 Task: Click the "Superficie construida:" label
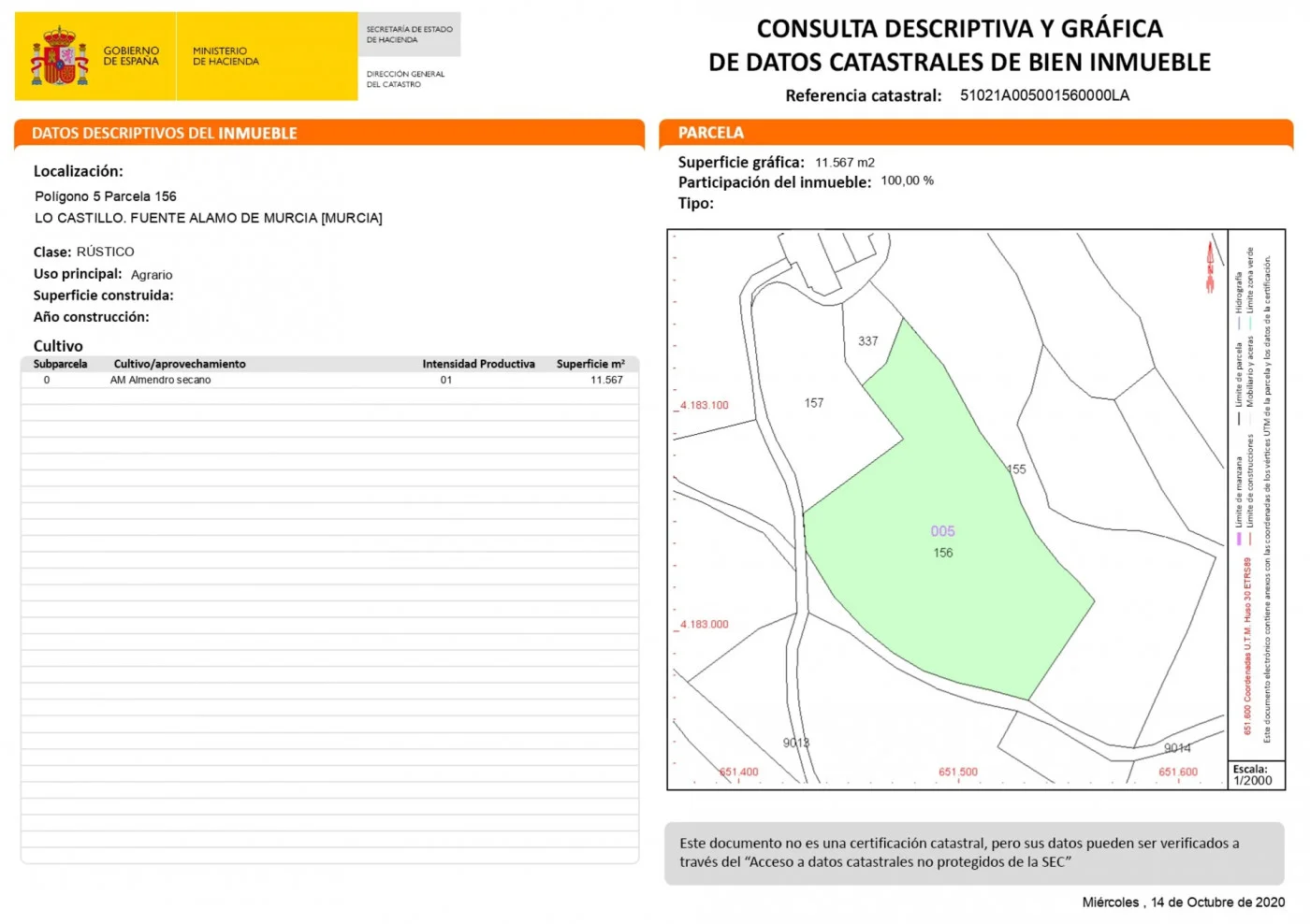coord(104,296)
